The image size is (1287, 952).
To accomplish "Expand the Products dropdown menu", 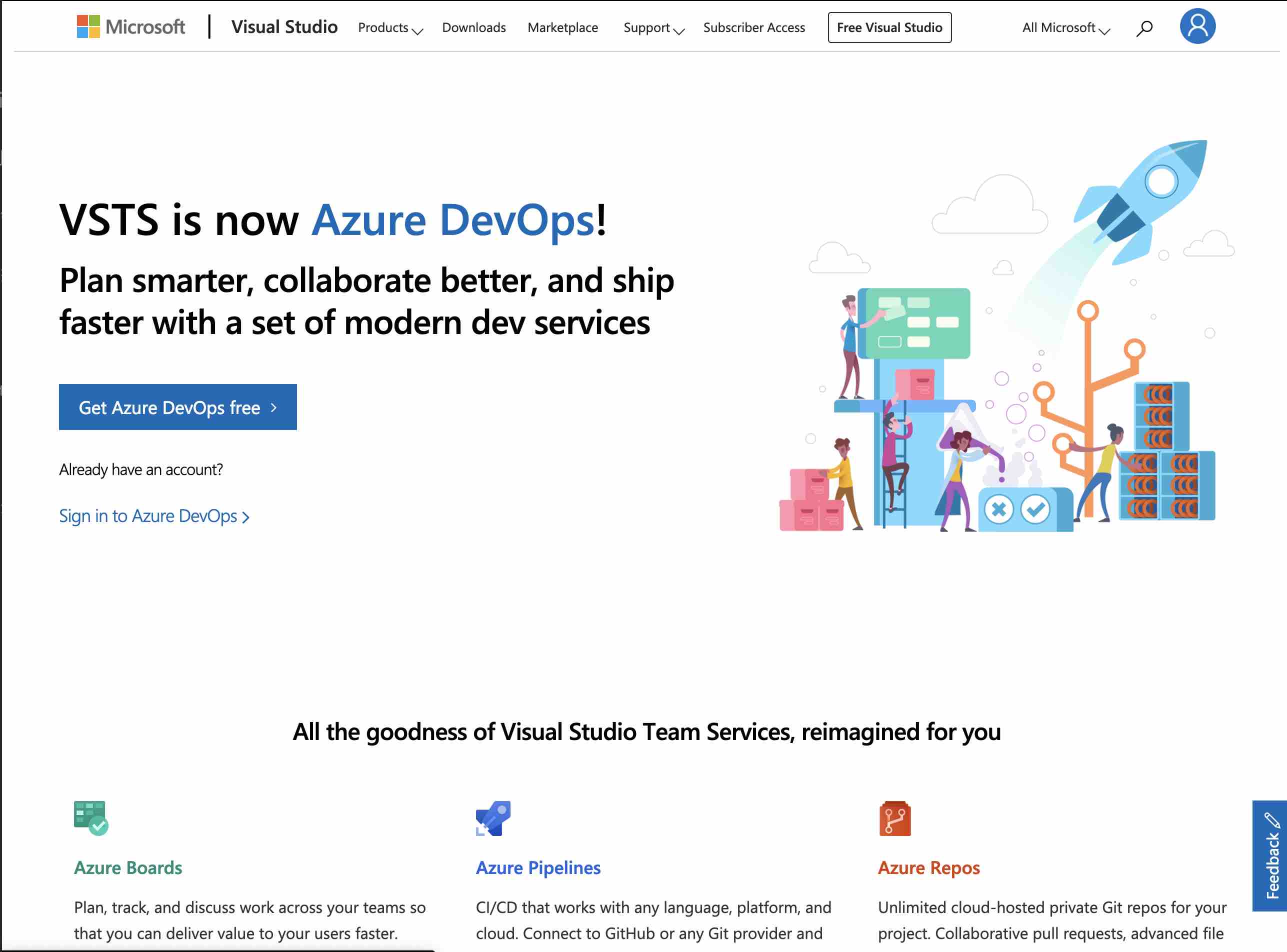I will [390, 27].
